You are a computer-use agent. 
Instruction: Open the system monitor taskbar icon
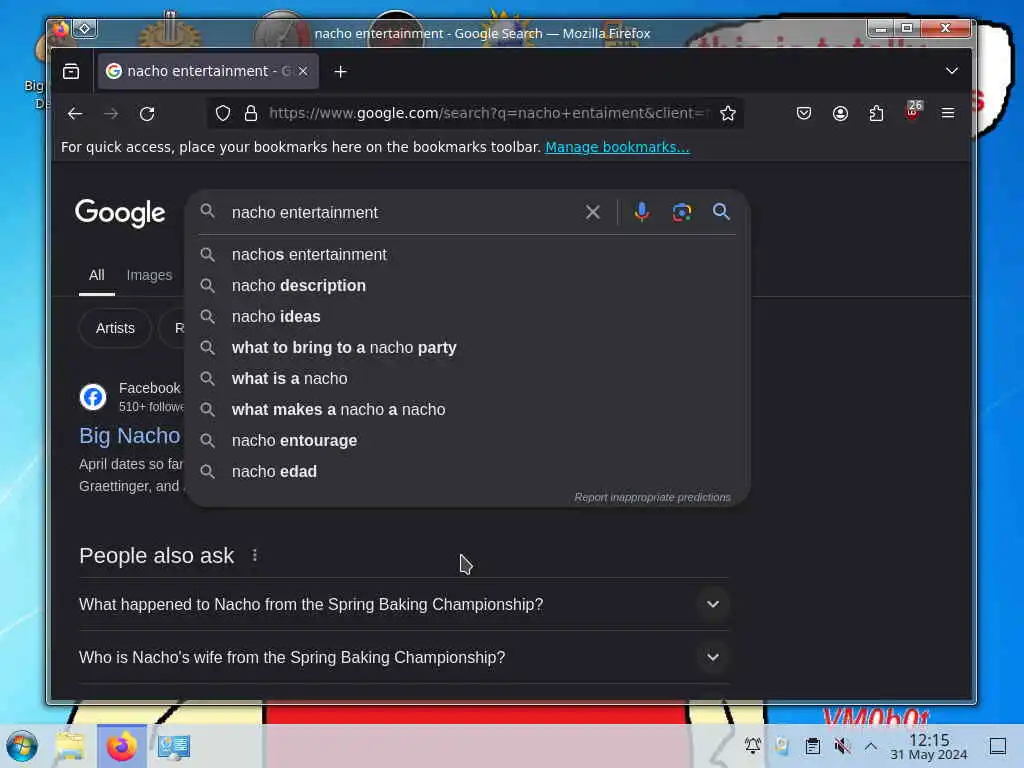tap(174, 746)
